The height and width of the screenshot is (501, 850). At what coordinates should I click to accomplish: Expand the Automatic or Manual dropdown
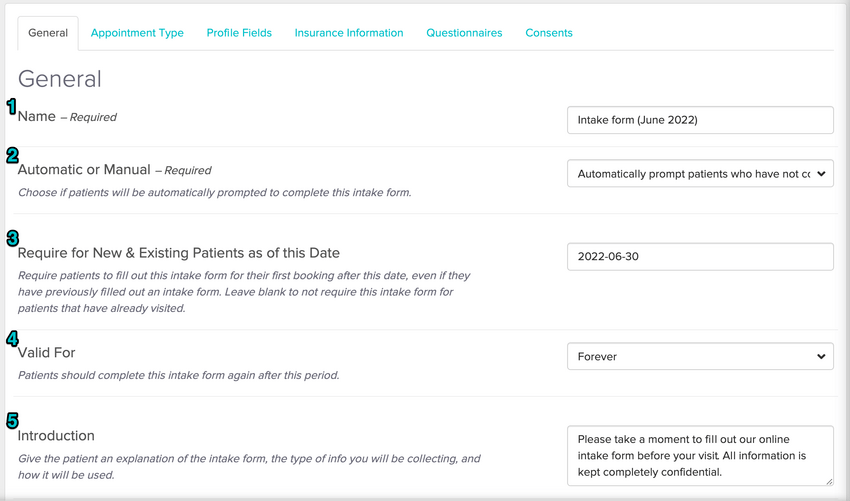coord(699,173)
